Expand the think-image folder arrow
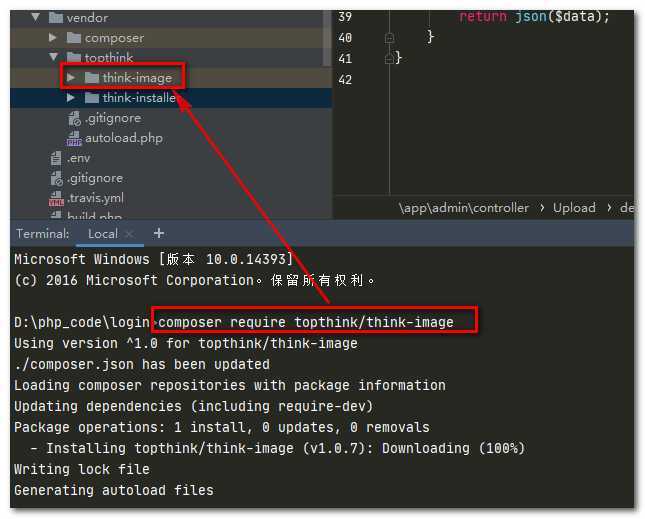Image resolution: width=645 pixels, height=519 pixels. click(71, 77)
